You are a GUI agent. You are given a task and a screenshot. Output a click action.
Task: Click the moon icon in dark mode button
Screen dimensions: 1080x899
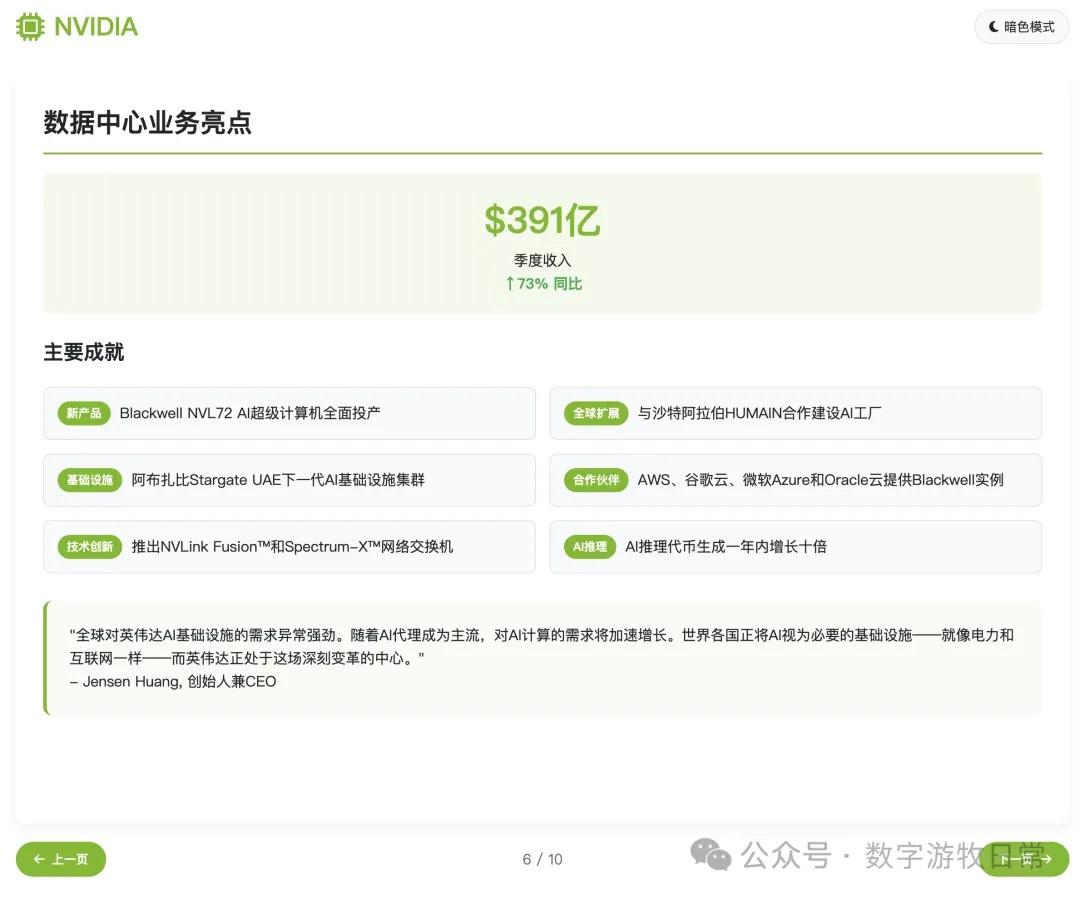tap(991, 27)
